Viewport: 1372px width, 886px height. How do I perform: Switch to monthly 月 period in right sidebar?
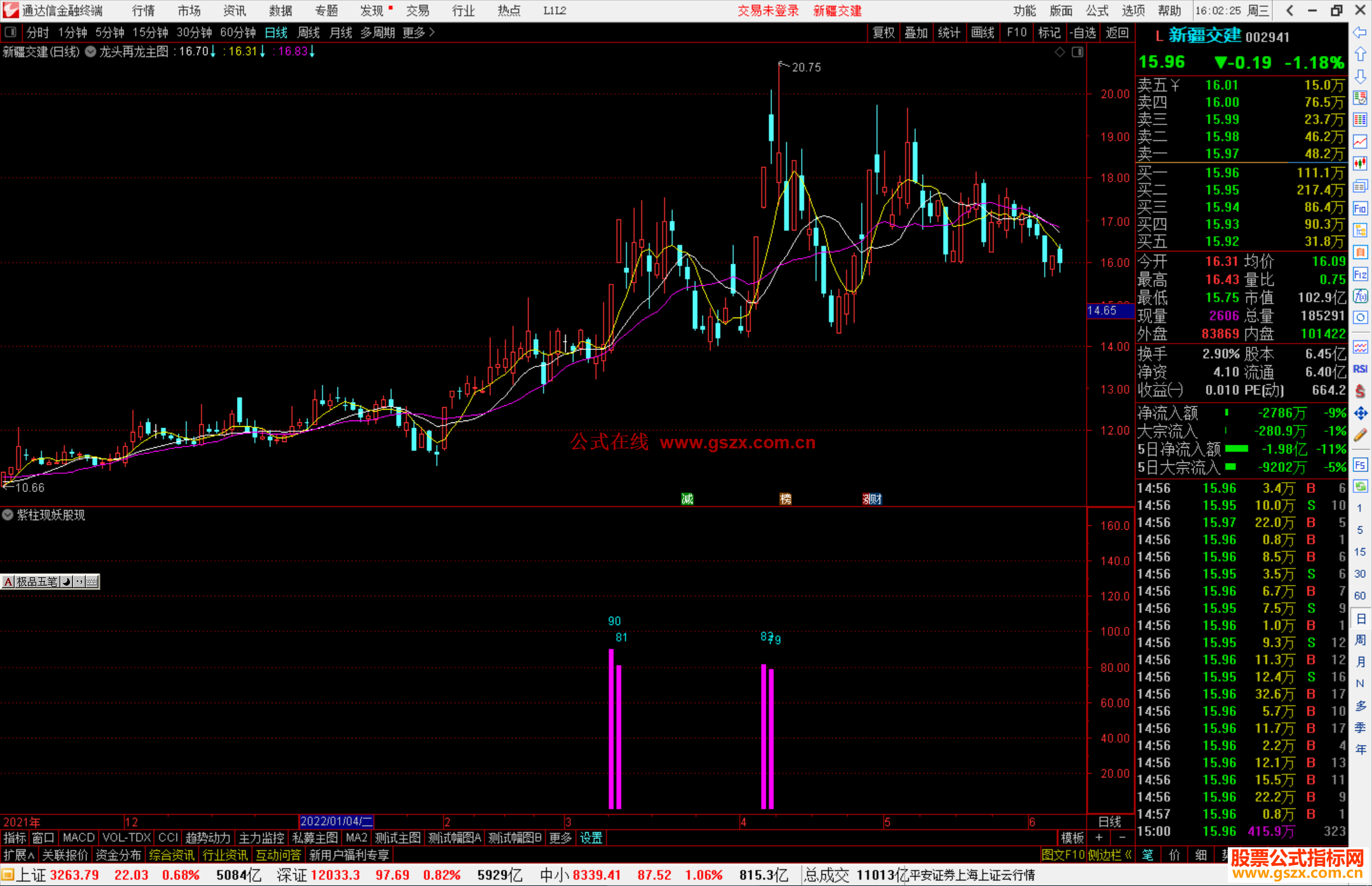[x=1360, y=662]
